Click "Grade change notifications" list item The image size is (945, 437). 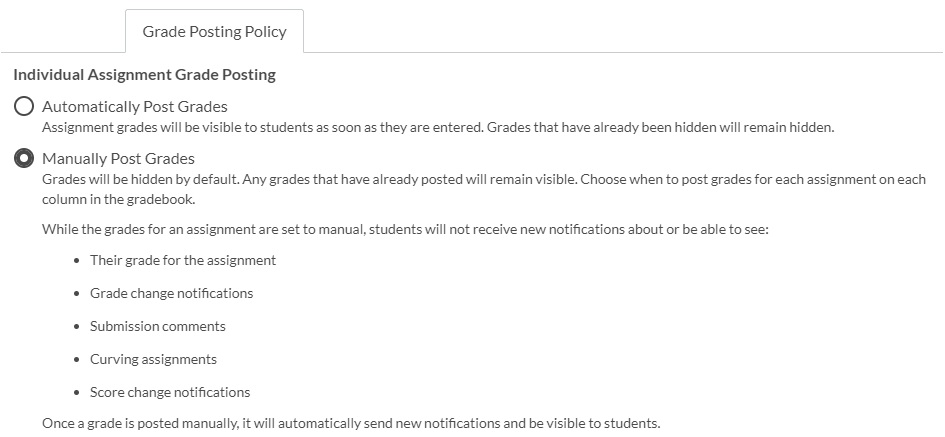171,293
